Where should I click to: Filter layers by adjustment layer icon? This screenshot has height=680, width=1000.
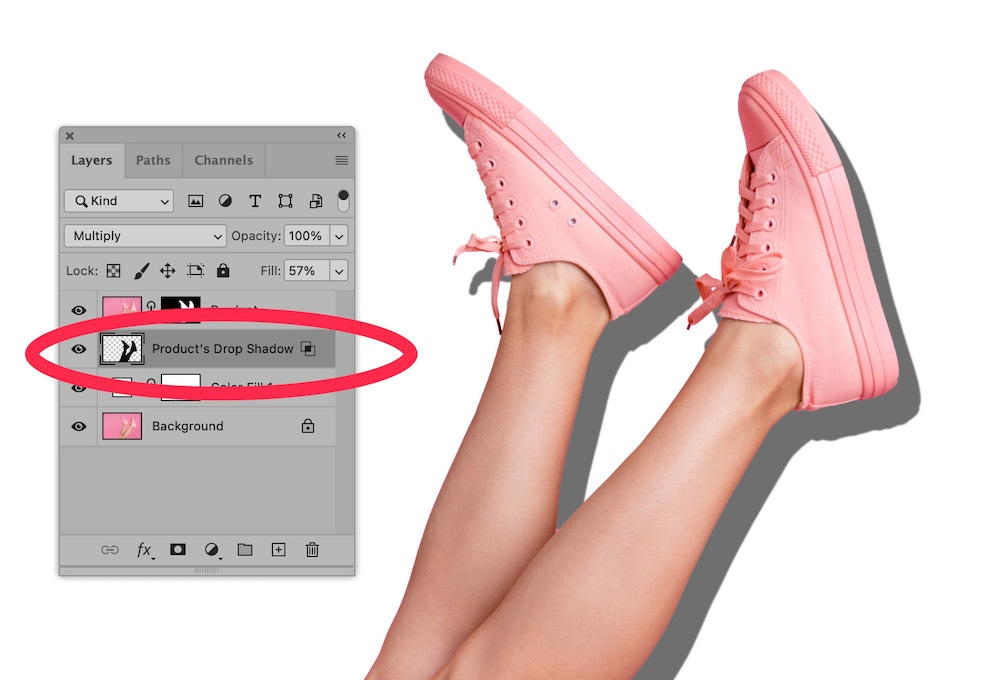click(225, 201)
